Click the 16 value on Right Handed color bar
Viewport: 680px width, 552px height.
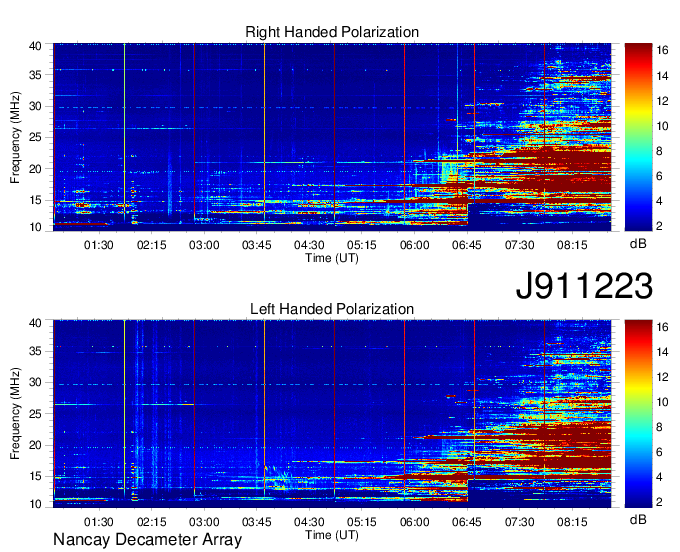point(662,50)
